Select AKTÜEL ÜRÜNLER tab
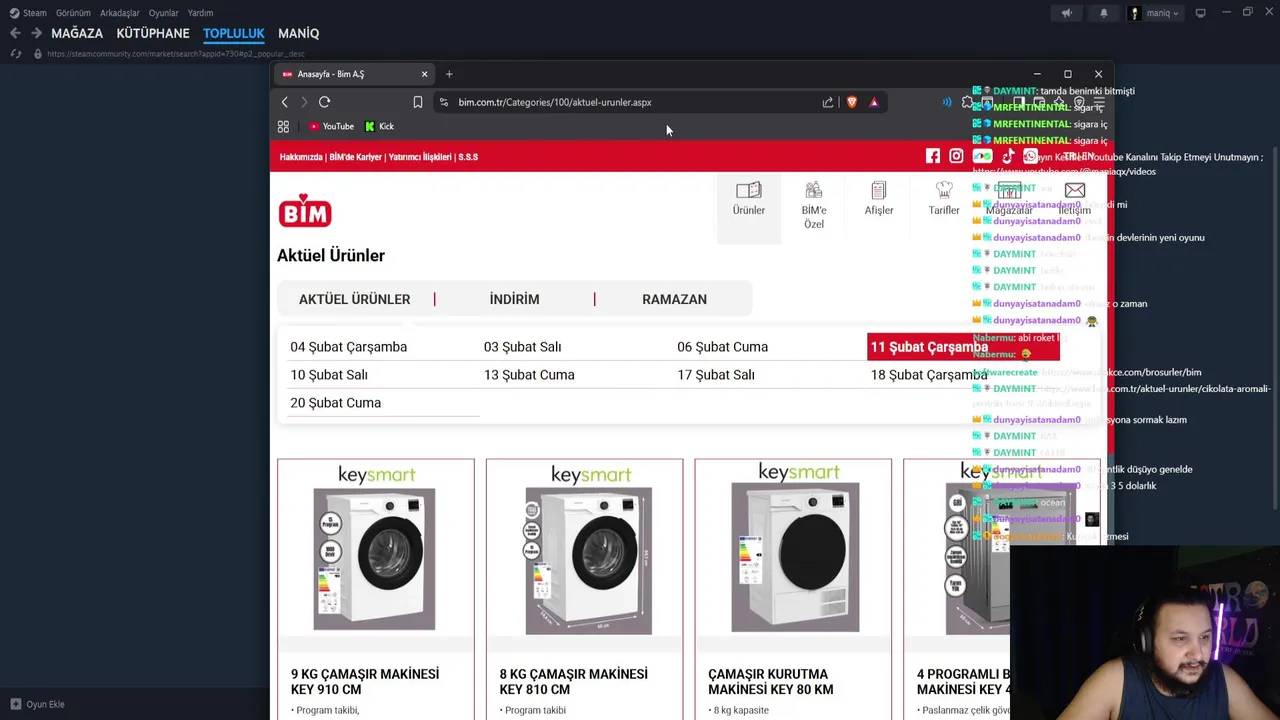This screenshot has width=1280, height=720. point(354,299)
